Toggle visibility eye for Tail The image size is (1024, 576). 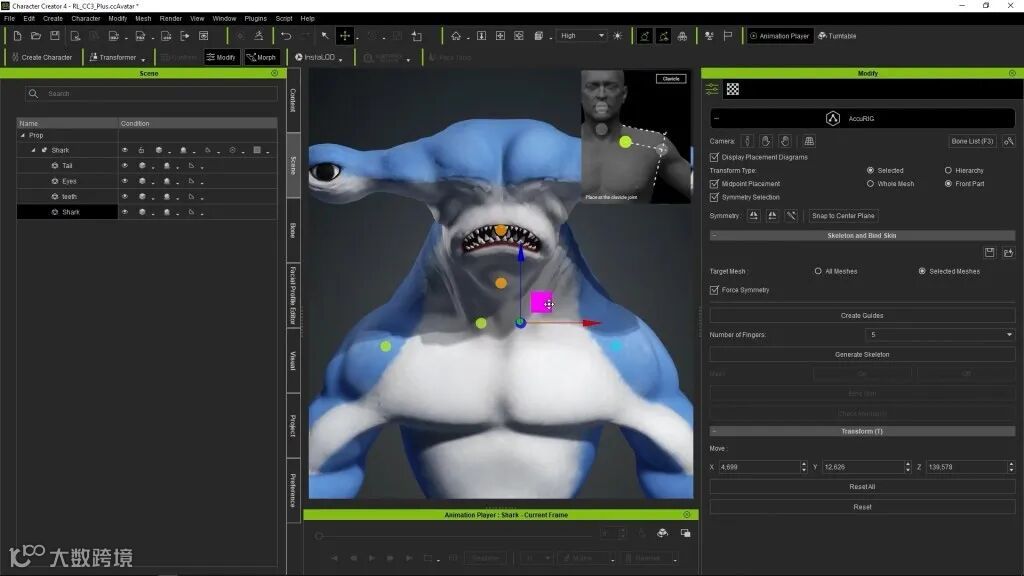[125, 166]
